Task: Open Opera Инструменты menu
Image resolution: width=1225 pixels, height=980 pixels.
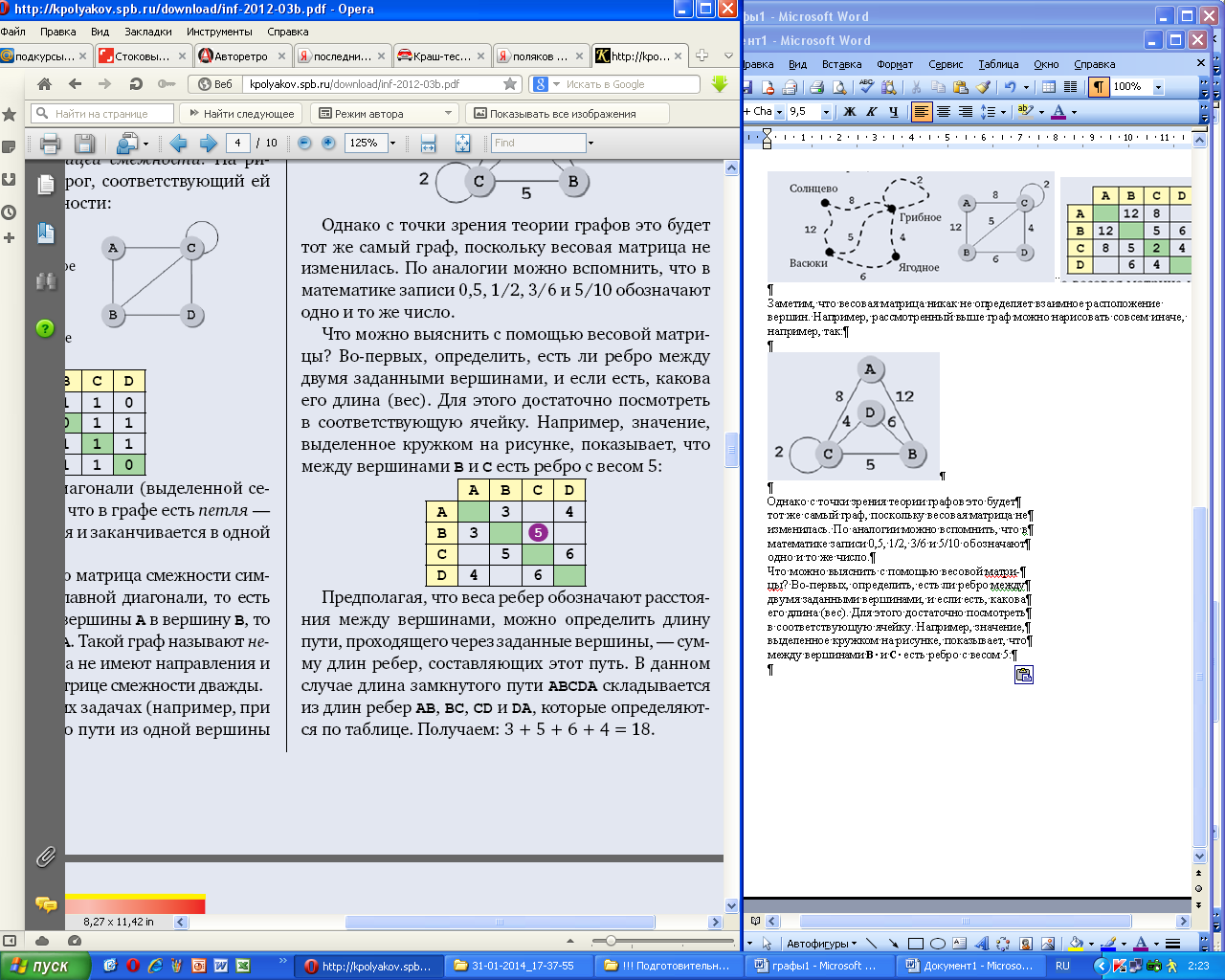Action: click(219, 32)
